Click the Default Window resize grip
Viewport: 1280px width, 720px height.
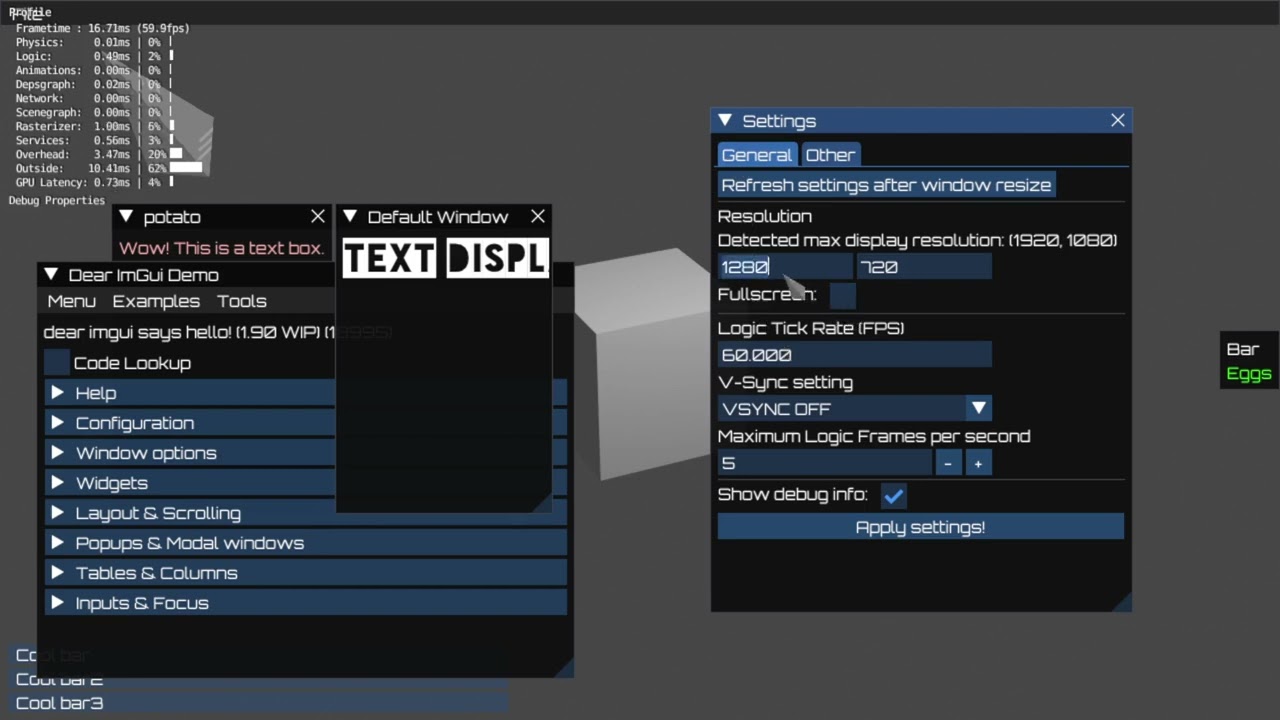542,504
